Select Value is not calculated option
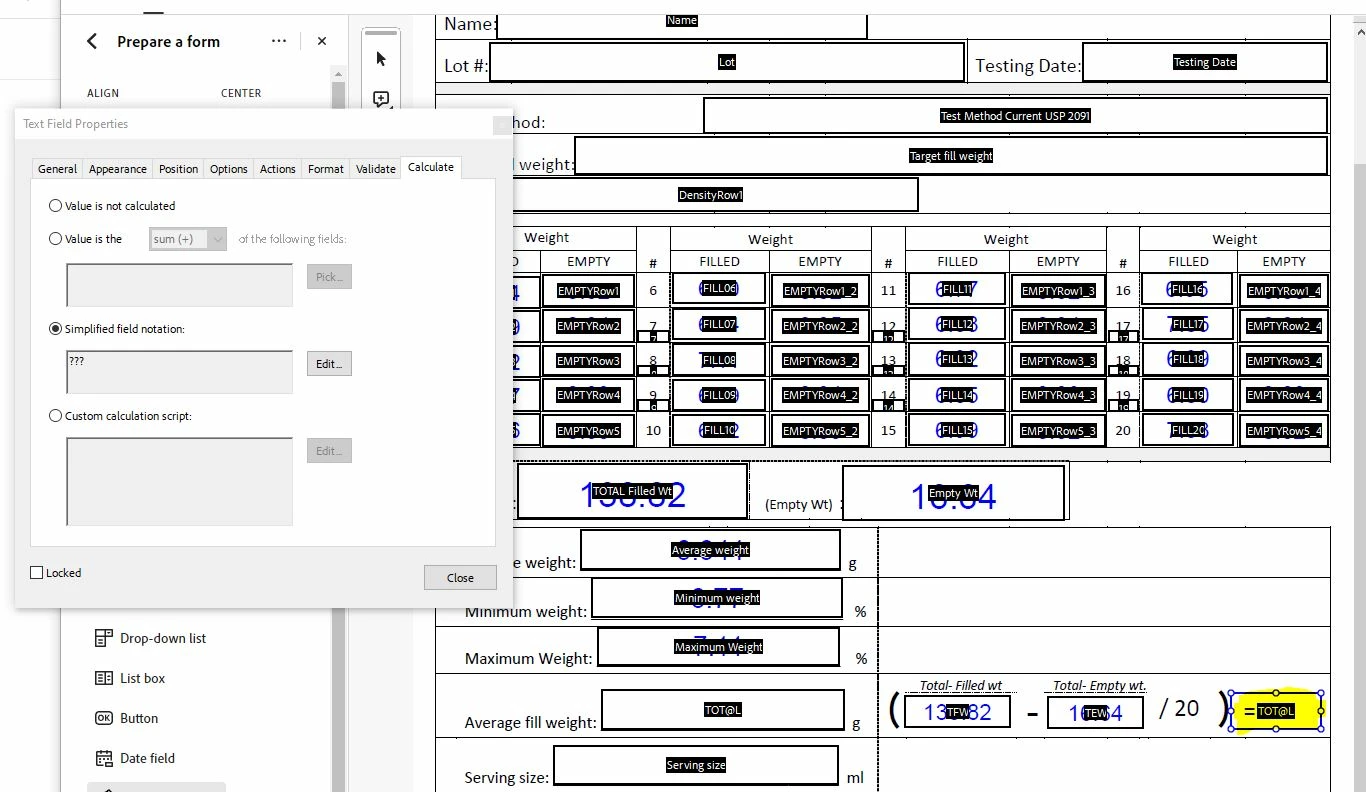 click(x=55, y=205)
